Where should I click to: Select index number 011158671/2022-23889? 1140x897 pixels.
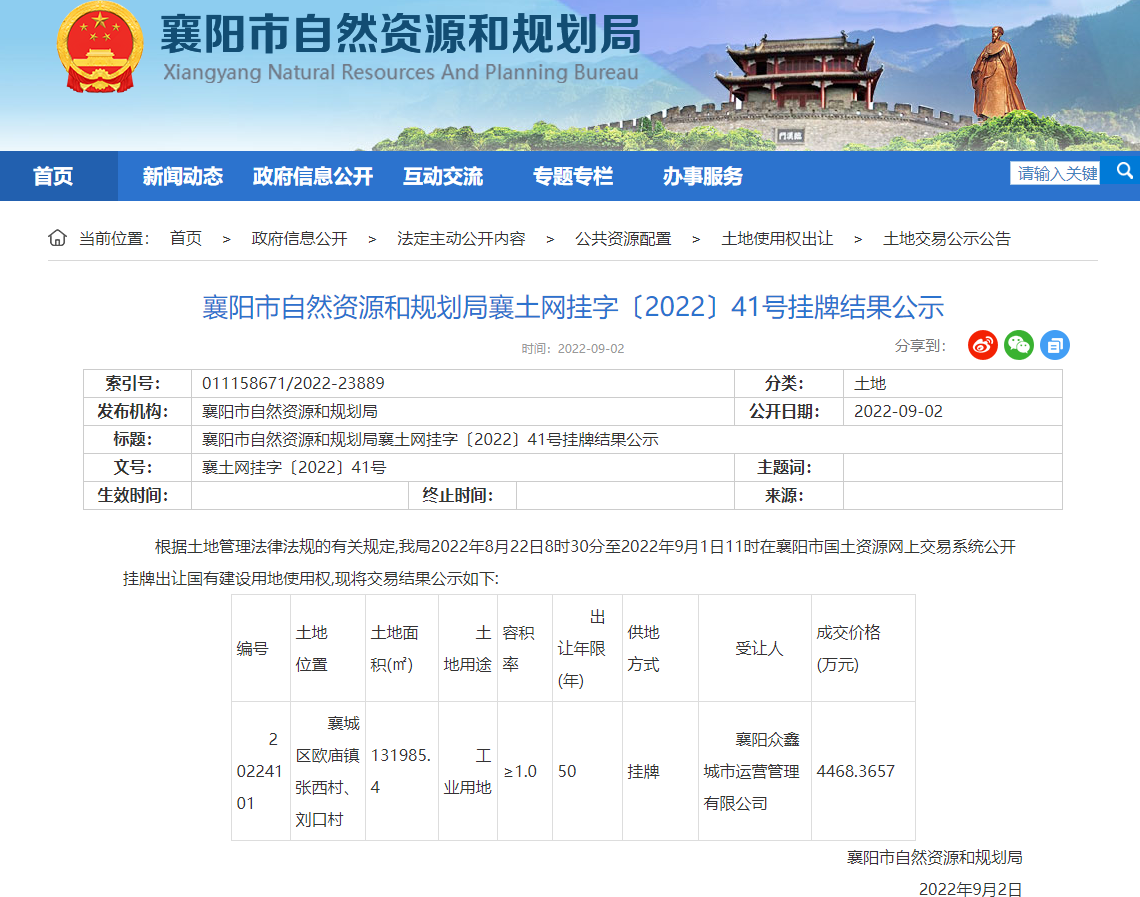[293, 383]
